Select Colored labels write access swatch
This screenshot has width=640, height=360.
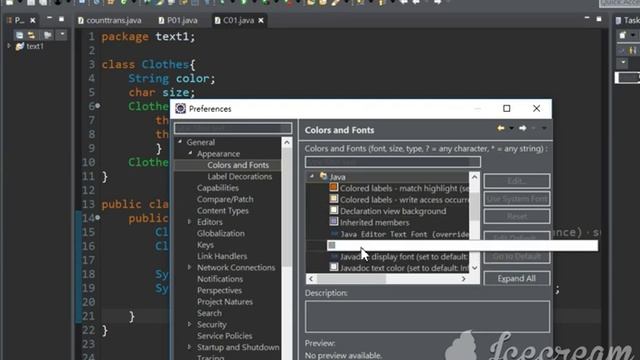[x=333, y=199]
